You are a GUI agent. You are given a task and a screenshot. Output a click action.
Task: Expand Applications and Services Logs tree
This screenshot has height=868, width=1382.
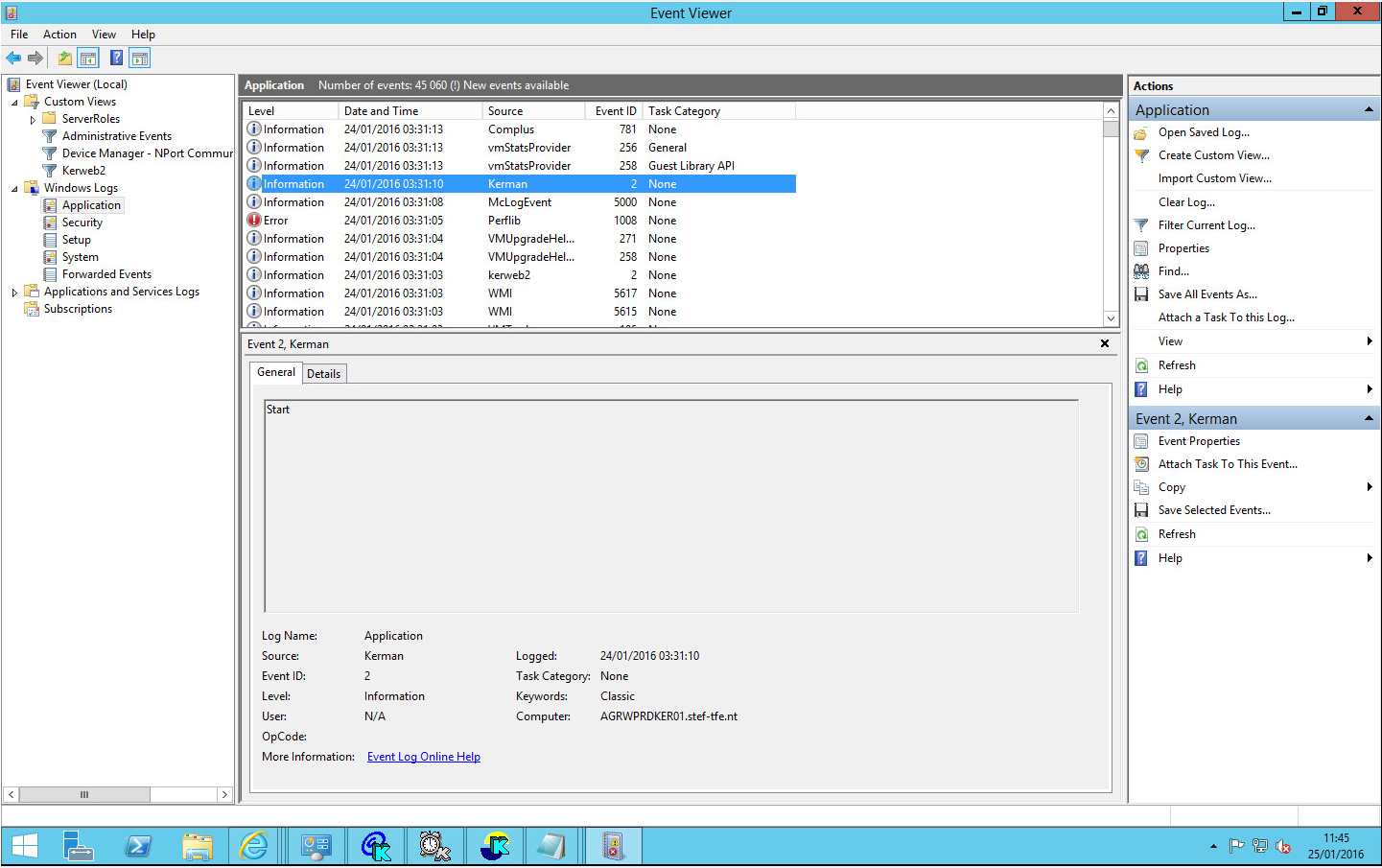tap(14, 293)
